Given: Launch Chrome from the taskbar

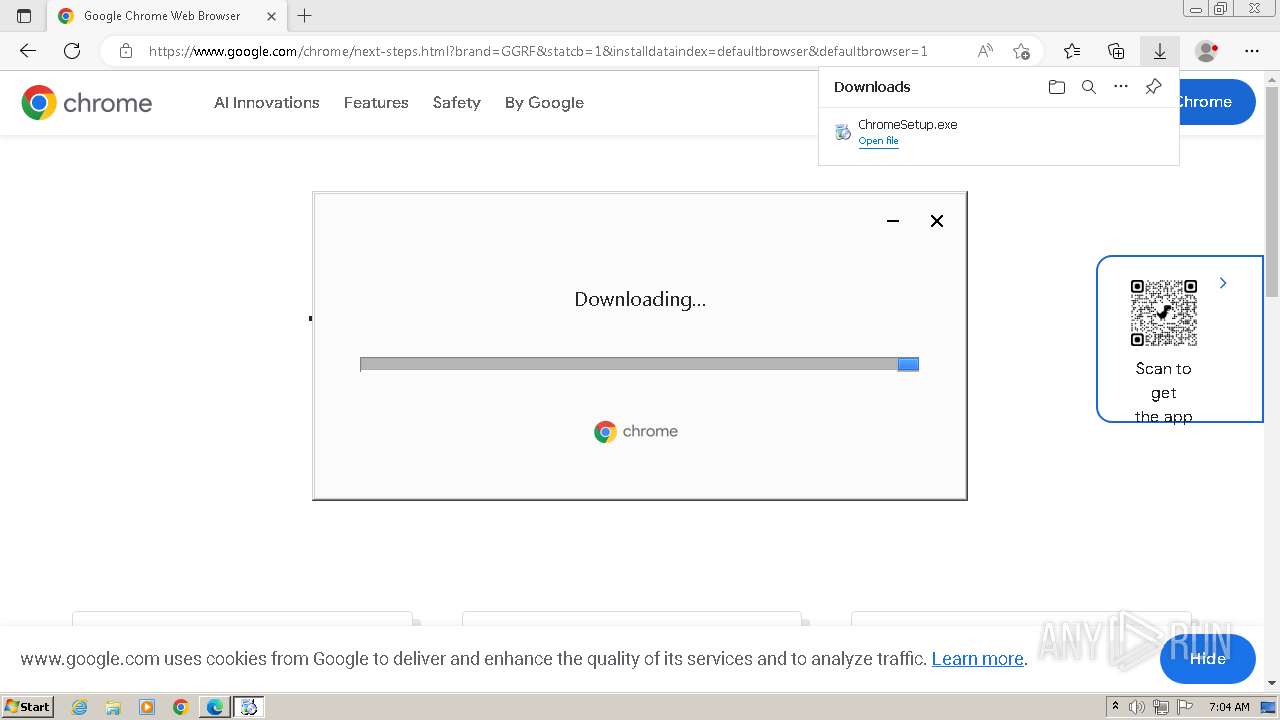Looking at the screenshot, I should click(181, 707).
